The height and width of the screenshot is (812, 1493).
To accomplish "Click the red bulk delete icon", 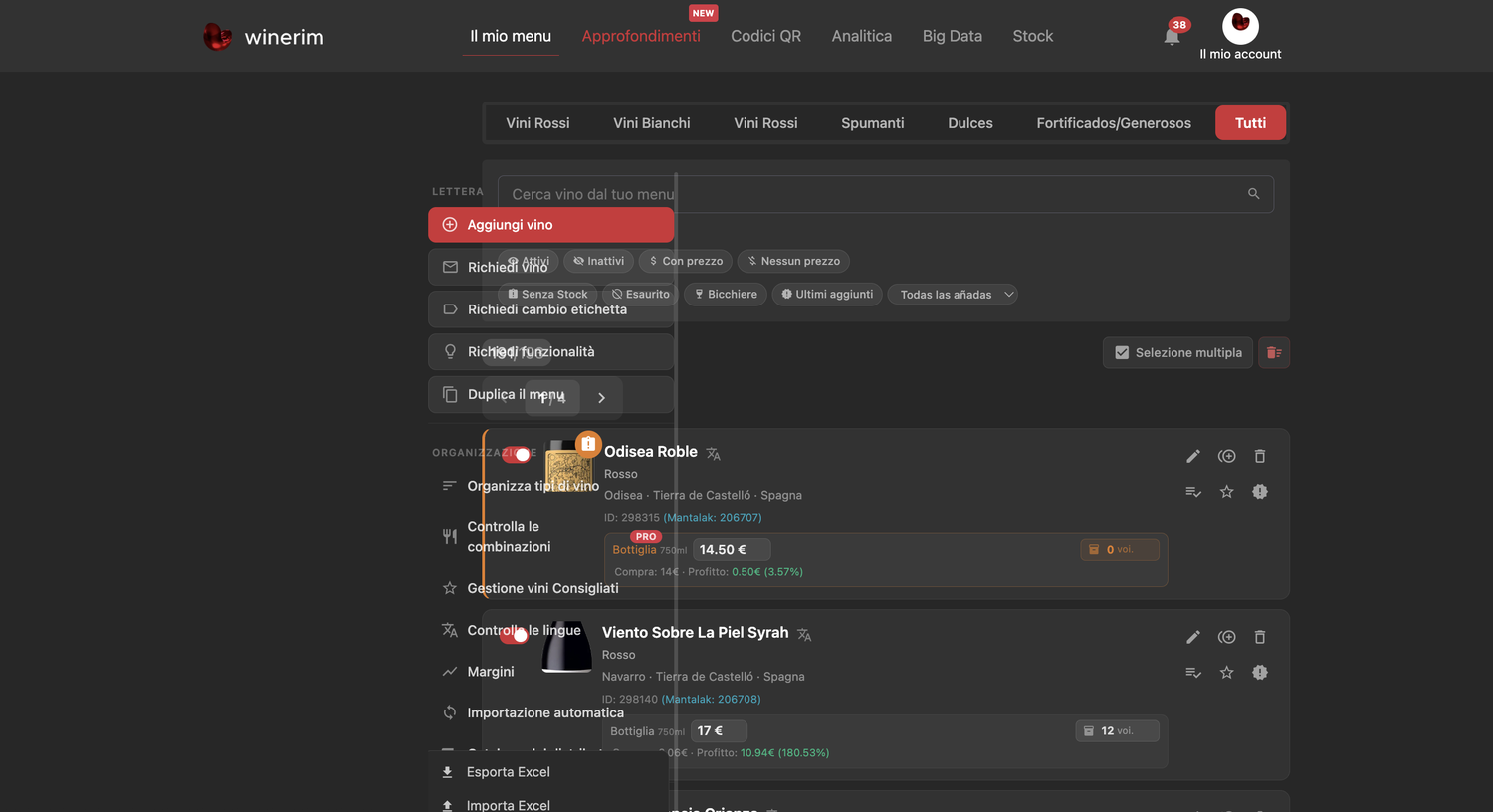I will 1274,352.
